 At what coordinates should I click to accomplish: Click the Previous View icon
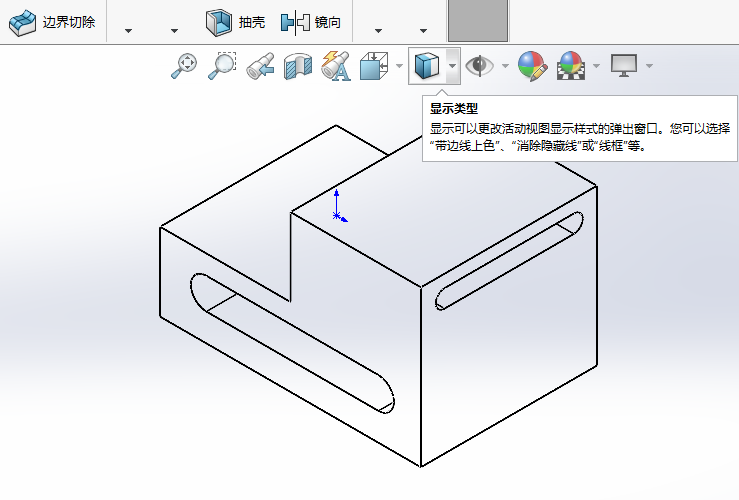pyautogui.click(x=260, y=66)
